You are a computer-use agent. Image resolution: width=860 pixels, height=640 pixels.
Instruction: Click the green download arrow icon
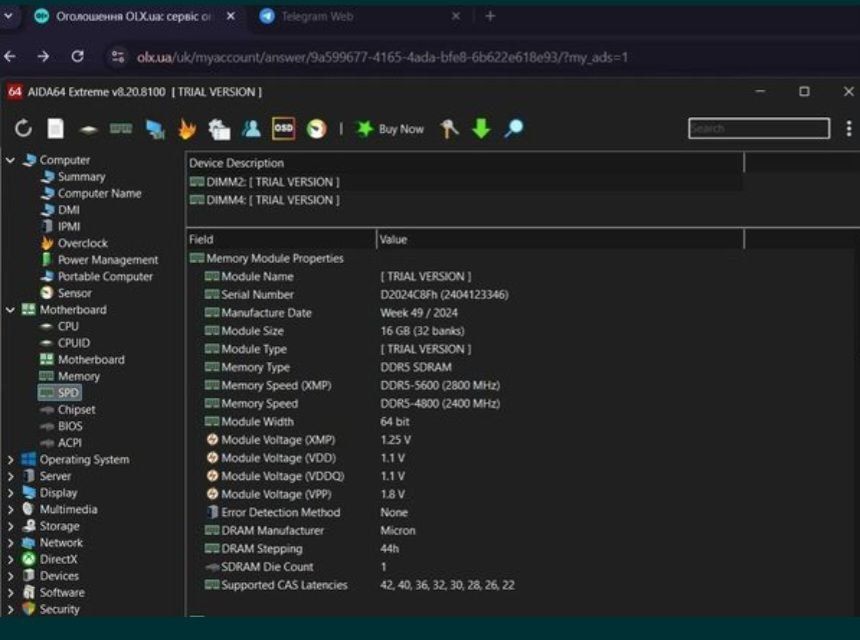click(x=481, y=129)
